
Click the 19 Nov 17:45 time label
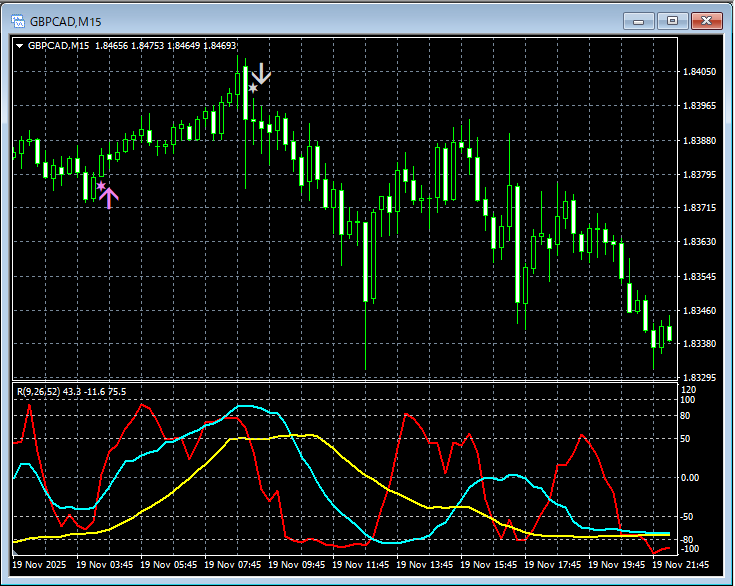coord(553,564)
